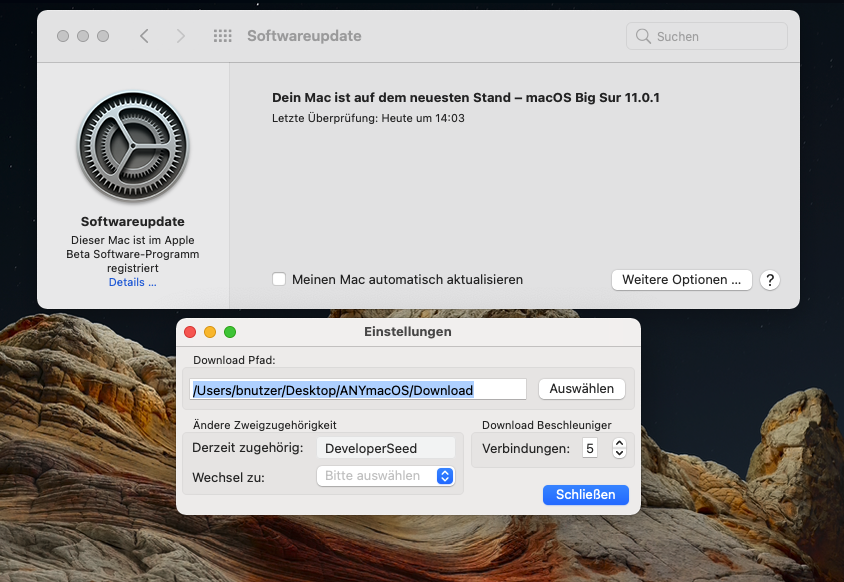Open the help question mark button
Screen dimensions: 844x582
click(x=770, y=280)
